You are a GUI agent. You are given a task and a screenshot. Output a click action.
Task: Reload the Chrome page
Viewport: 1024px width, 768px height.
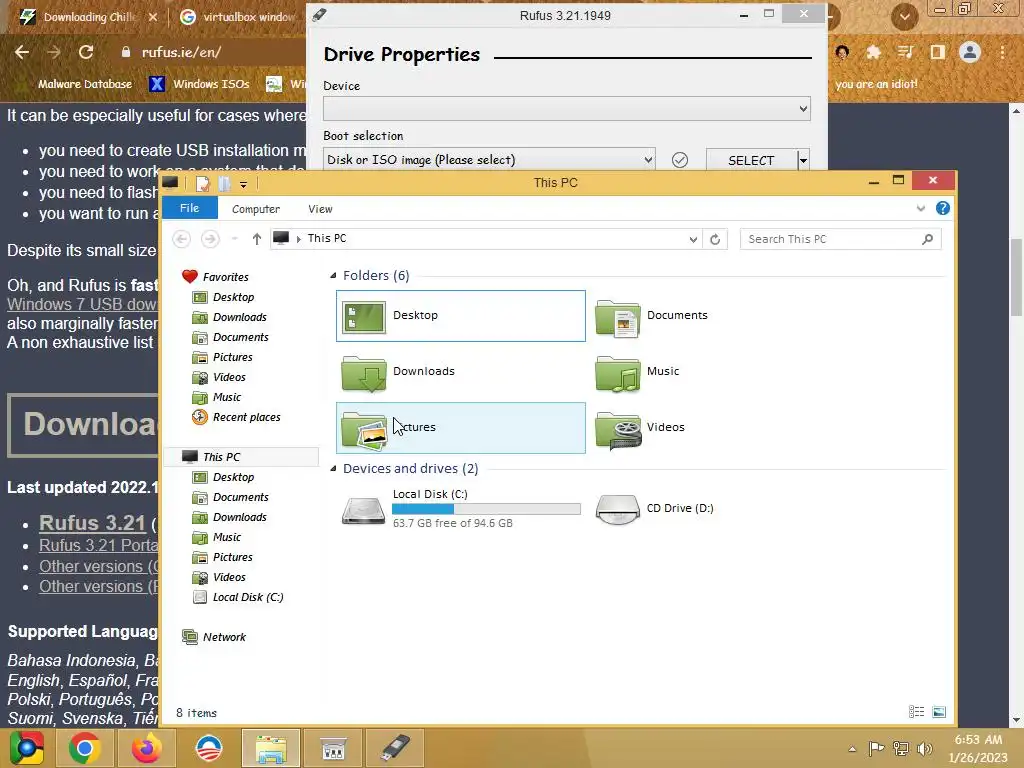click(86, 52)
